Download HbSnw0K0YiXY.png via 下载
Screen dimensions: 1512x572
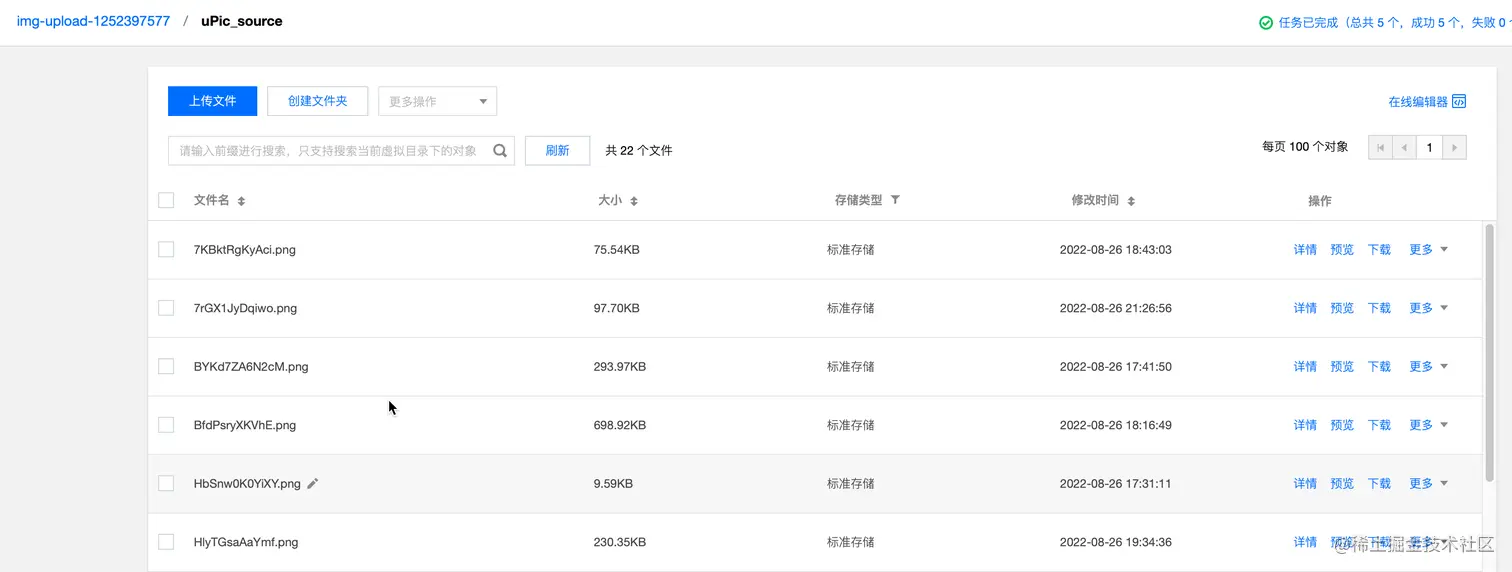1379,483
